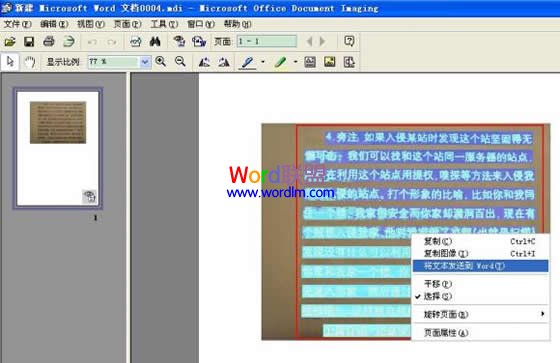The width and height of the screenshot is (560, 363).
Task: Choose 将文本发送到 Word(T) context entry
Action: point(480,266)
